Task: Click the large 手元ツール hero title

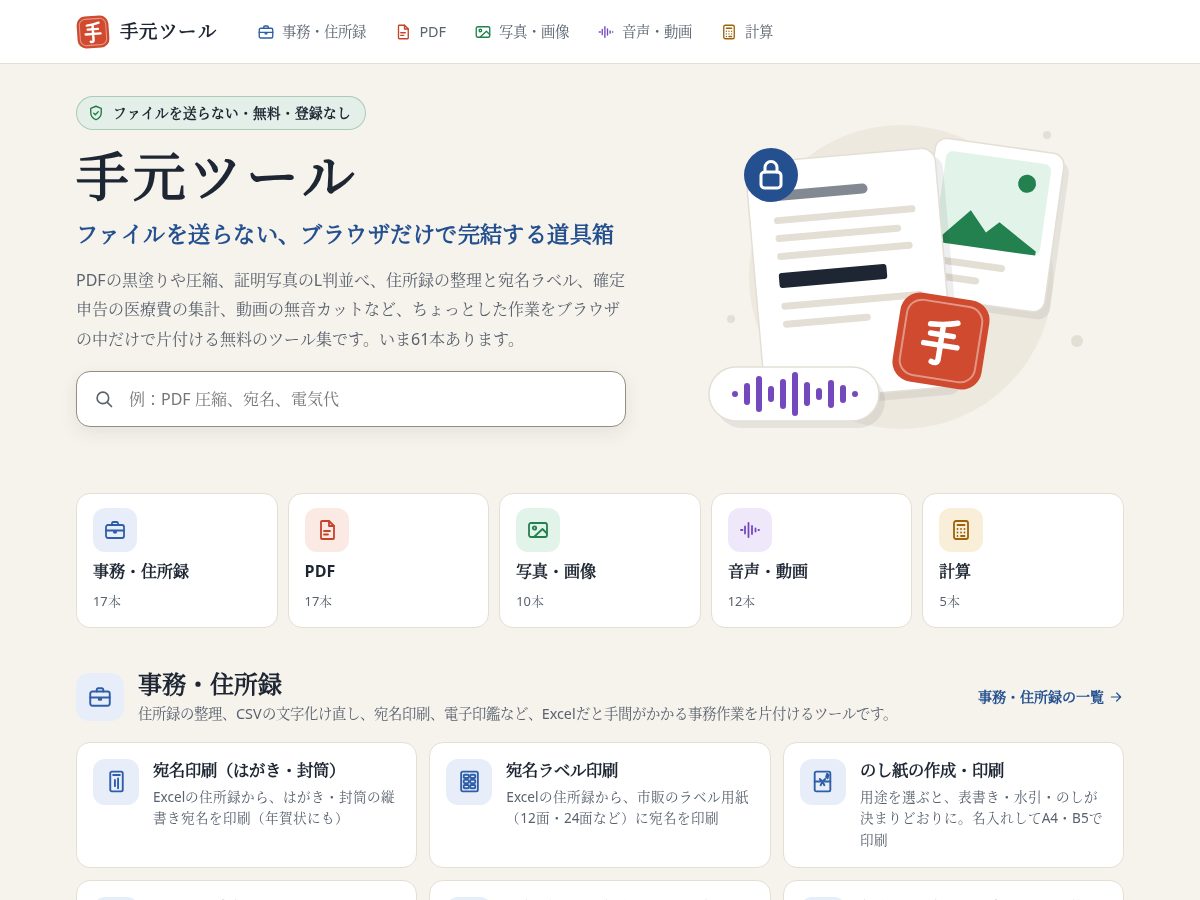Action: point(216,176)
